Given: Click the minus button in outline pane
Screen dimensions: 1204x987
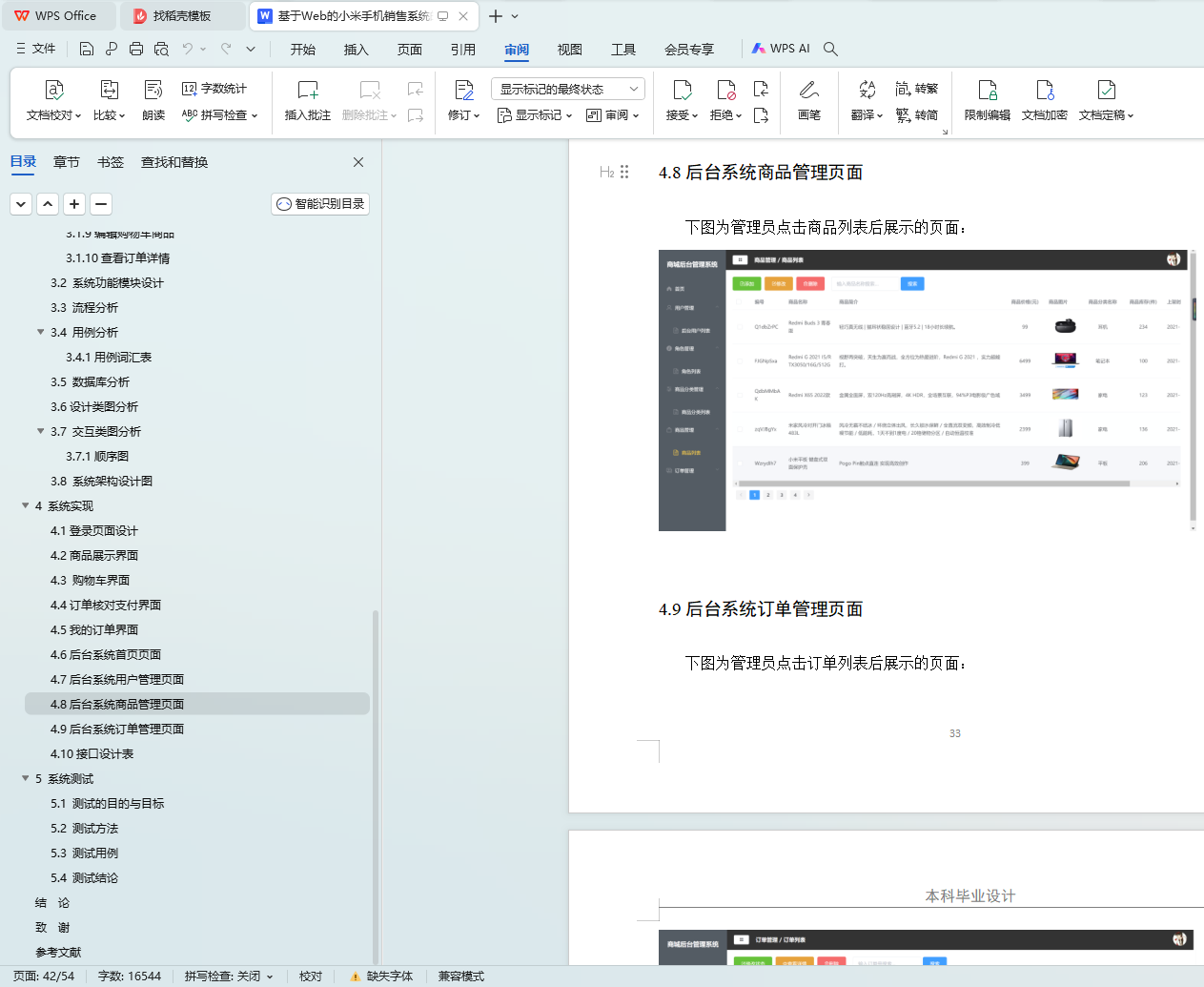Looking at the screenshot, I should pos(101,204).
